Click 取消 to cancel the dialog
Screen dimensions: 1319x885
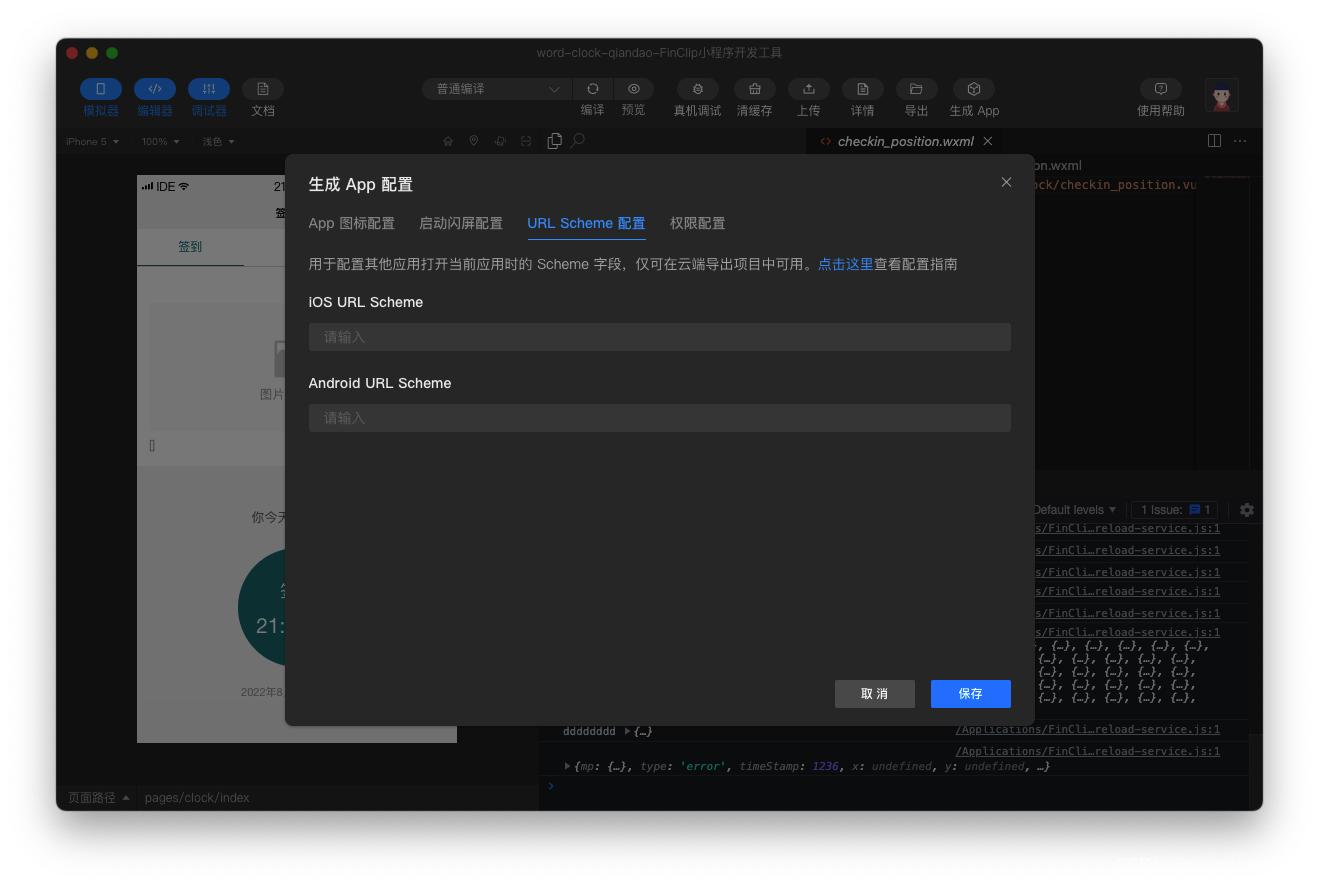875,694
